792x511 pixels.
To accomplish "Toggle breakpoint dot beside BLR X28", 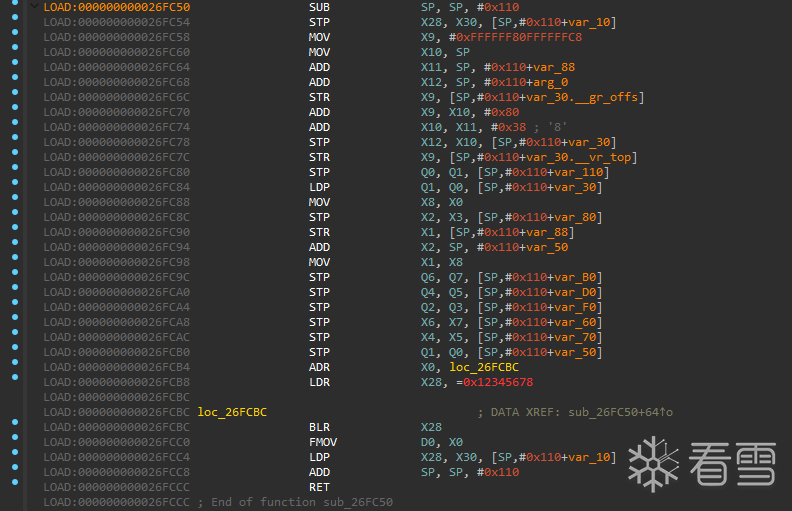I will point(15,422).
